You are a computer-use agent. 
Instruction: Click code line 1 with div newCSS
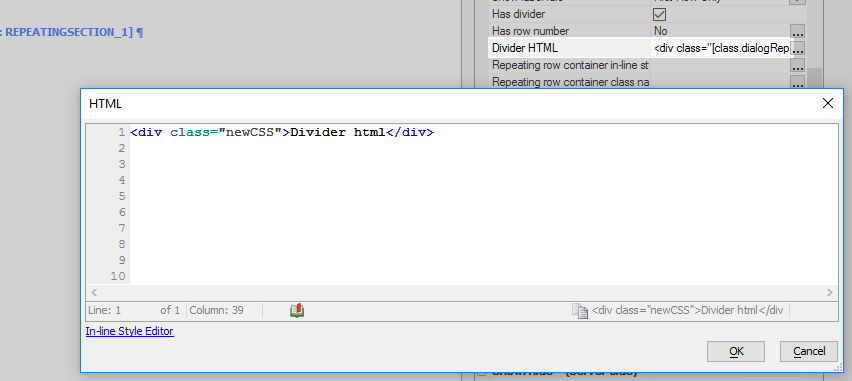[x=282, y=132]
